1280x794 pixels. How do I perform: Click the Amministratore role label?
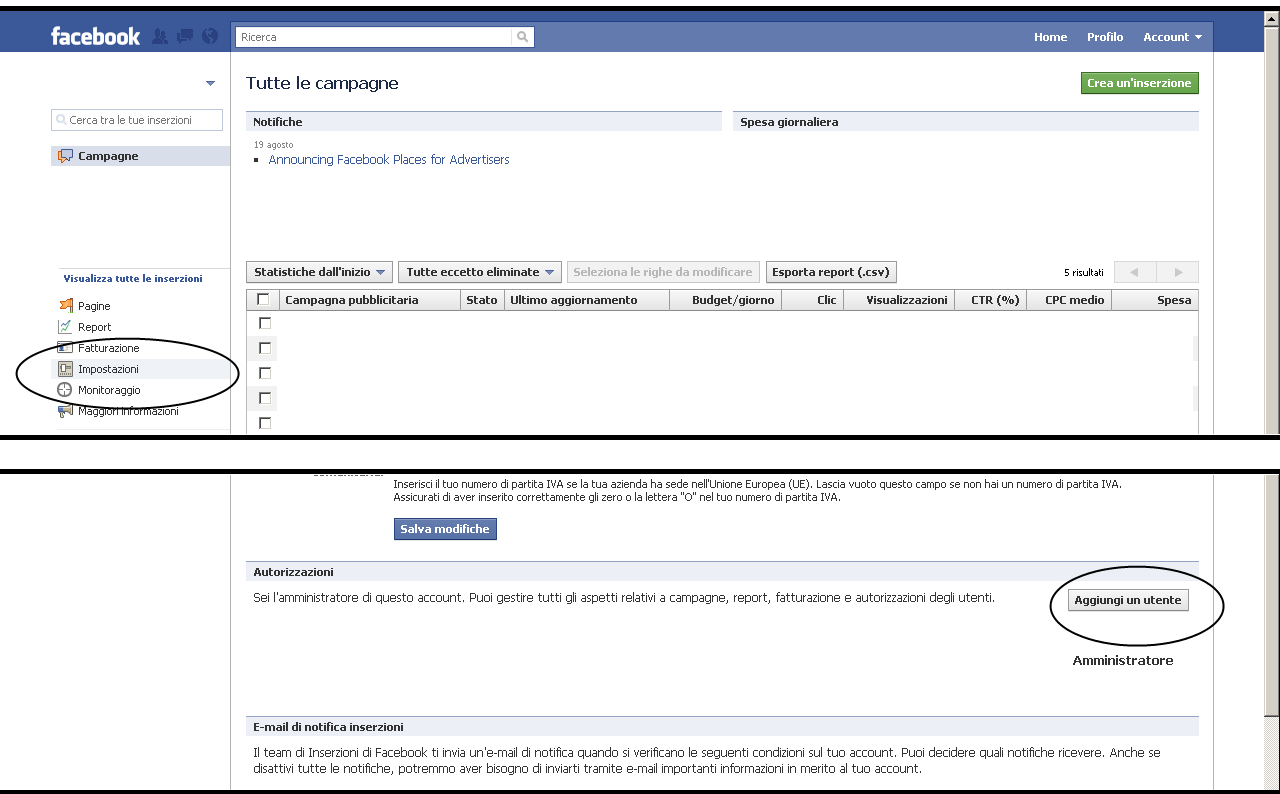pyautogui.click(x=1123, y=661)
